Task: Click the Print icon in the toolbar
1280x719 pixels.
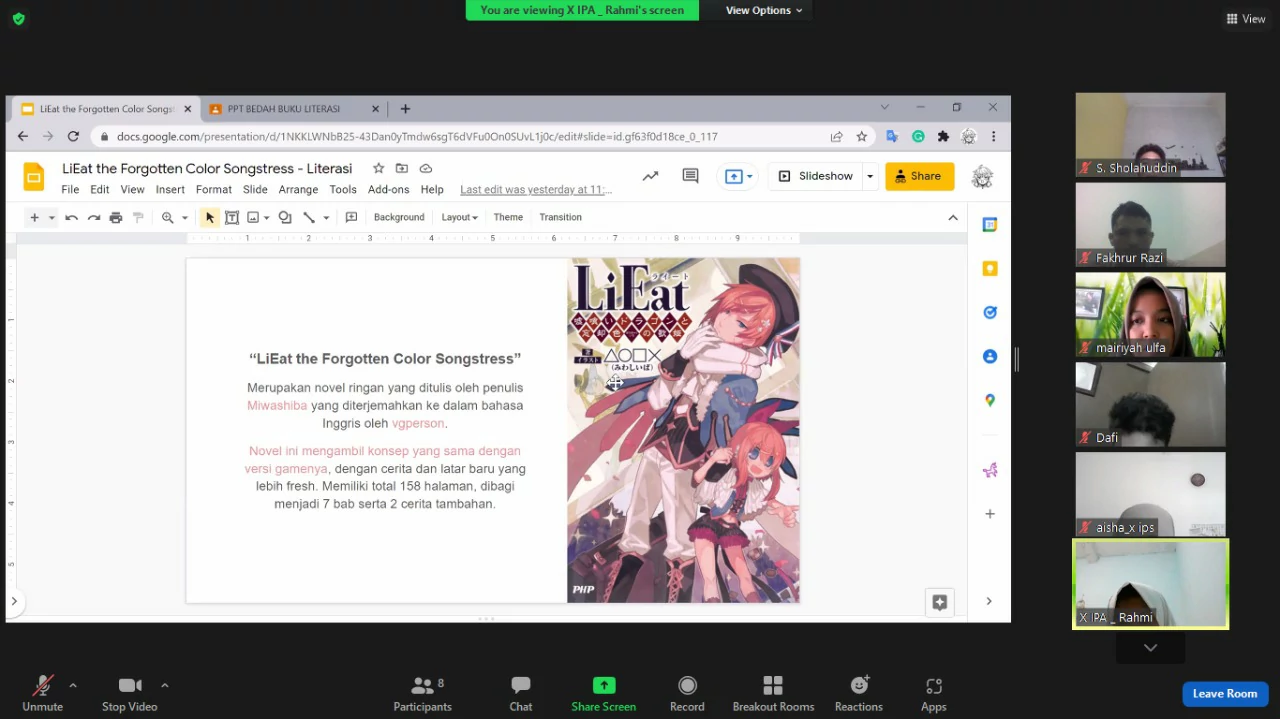Action: [x=116, y=217]
